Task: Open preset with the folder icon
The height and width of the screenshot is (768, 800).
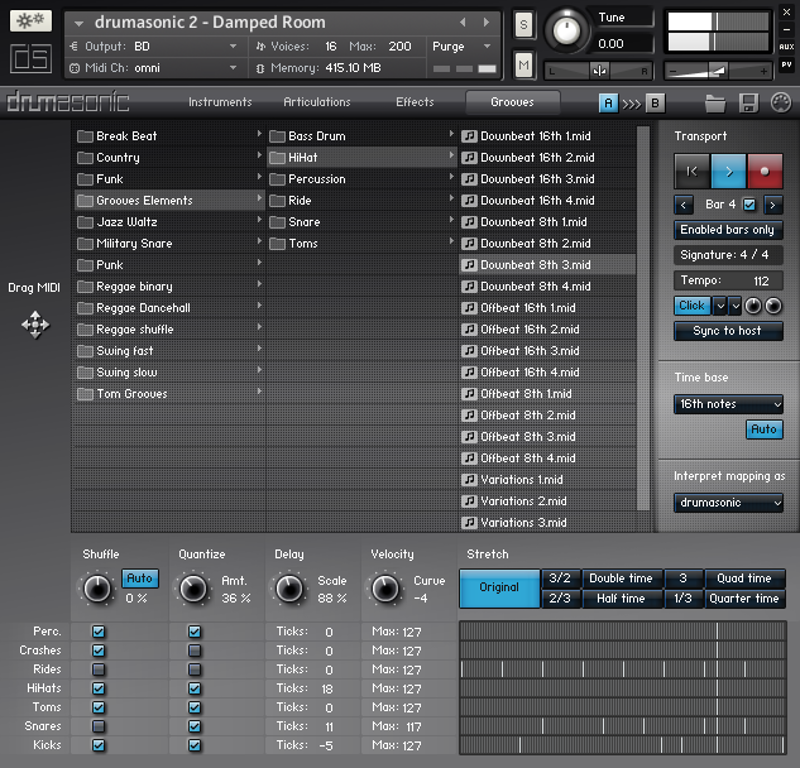Action: point(715,103)
